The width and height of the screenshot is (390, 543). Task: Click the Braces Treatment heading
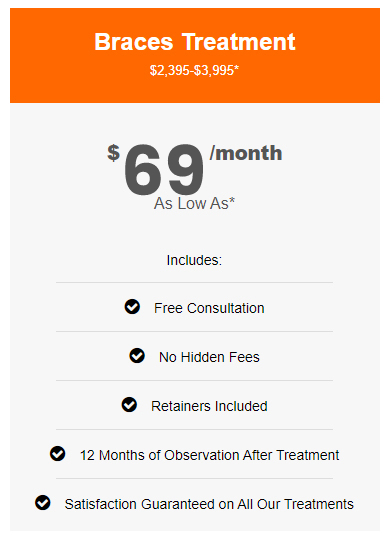point(195,42)
